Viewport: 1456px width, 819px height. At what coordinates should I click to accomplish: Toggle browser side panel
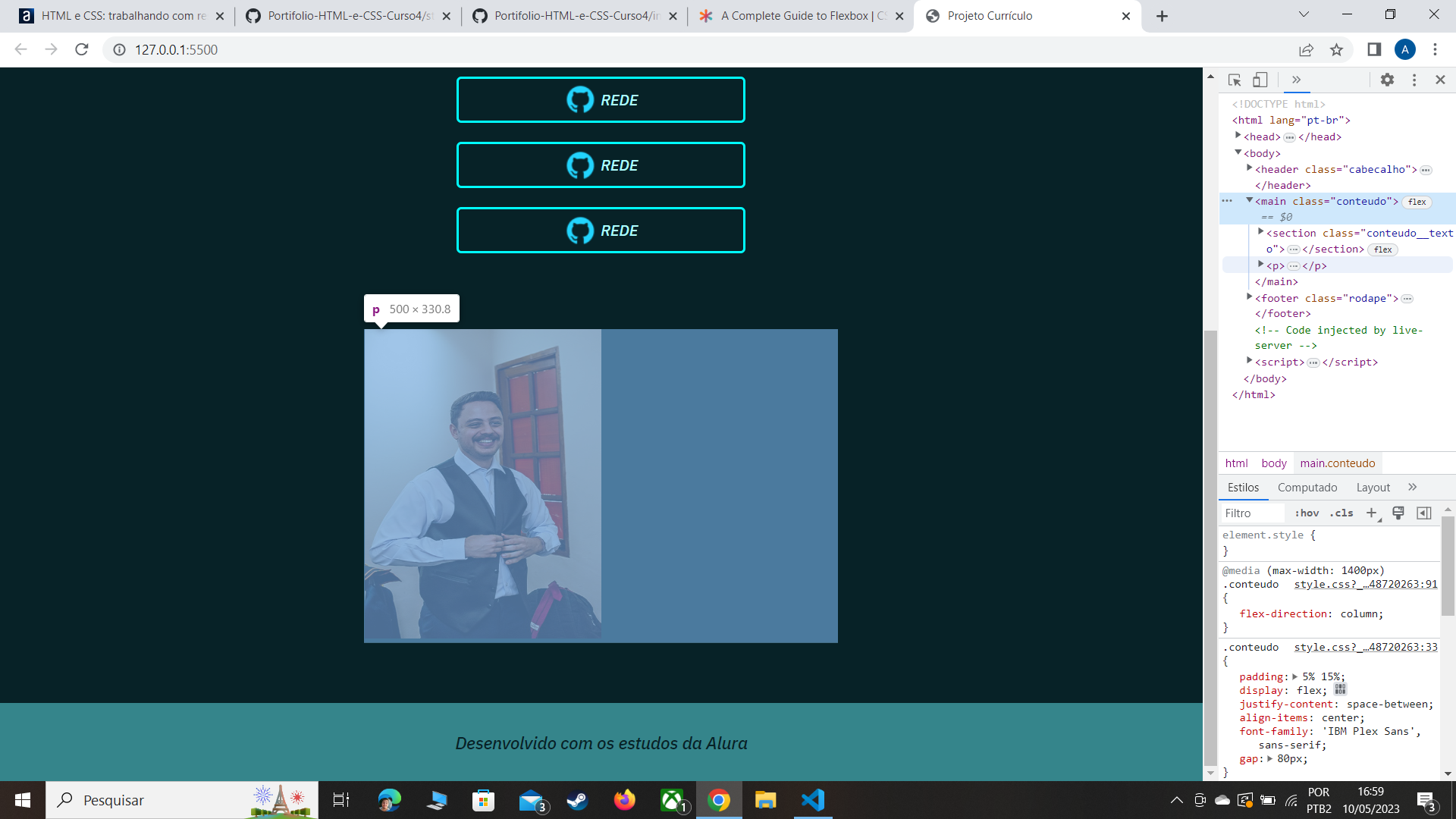pyautogui.click(x=1374, y=49)
